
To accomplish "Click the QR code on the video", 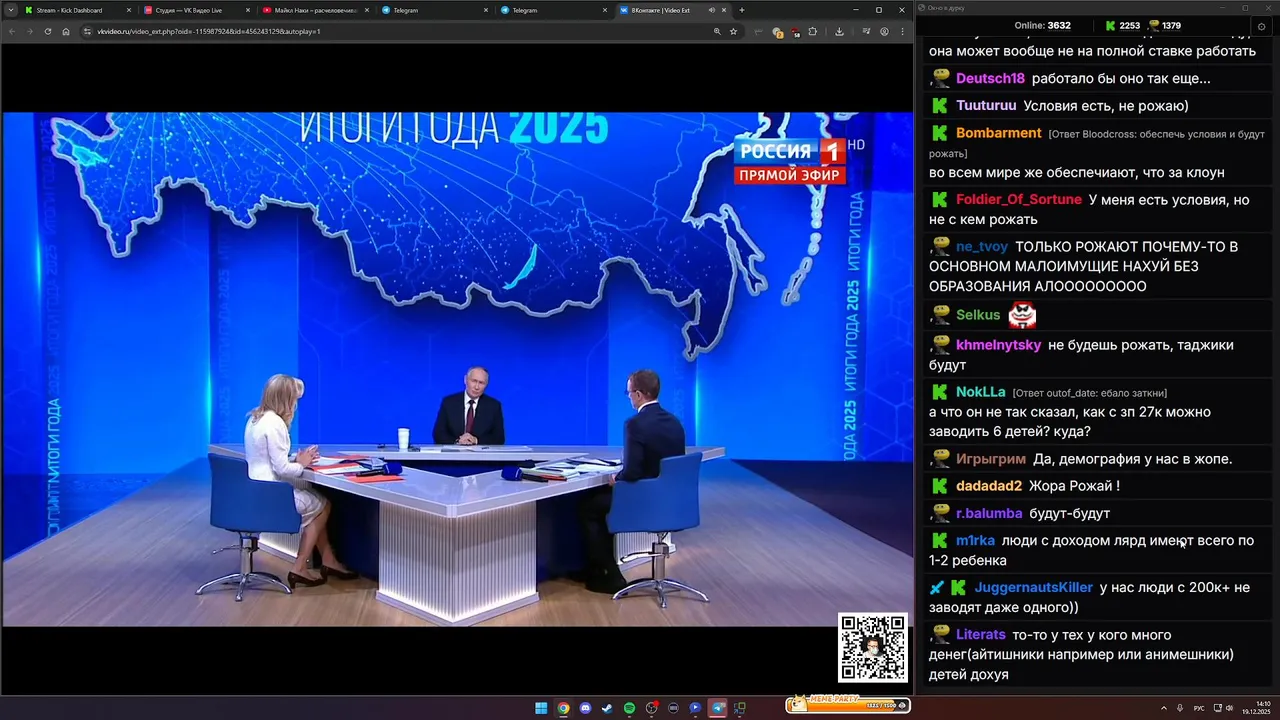I will point(873,648).
